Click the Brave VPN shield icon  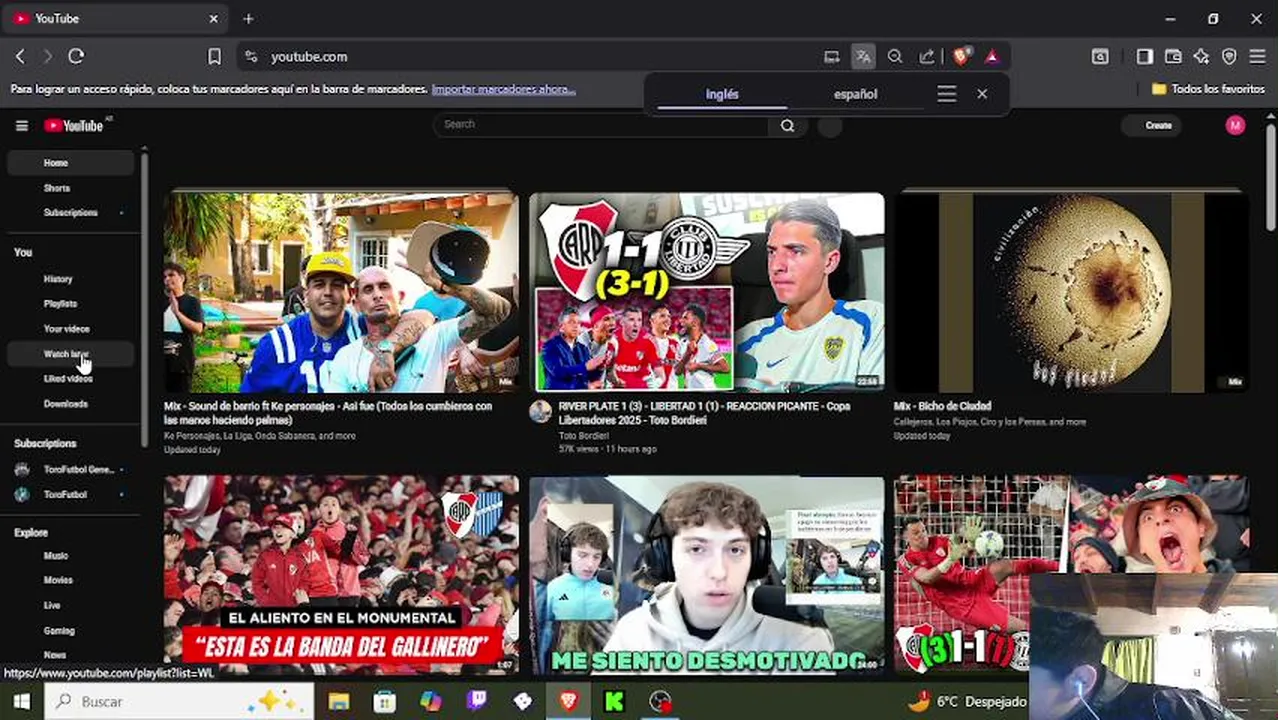pos(1229,57)
